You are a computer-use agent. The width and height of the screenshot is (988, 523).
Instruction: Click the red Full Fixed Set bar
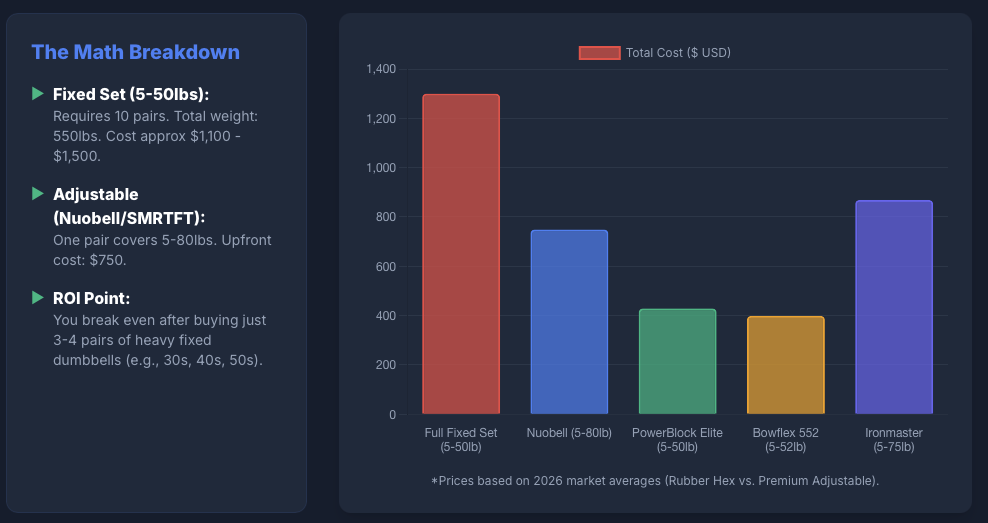pyautogui.click(x=460, y=254)
